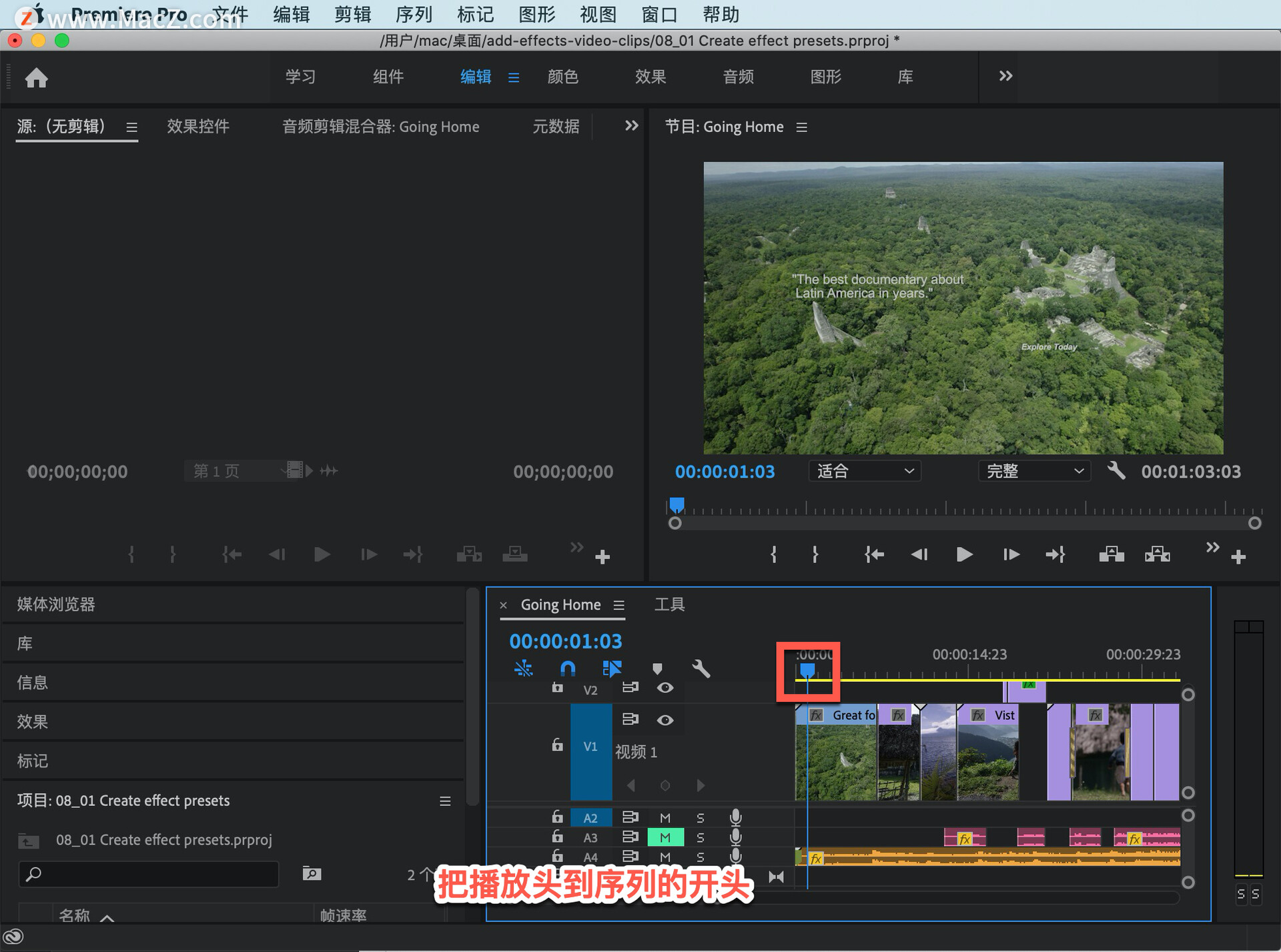Toggle the mute button on track A3

(x=665, y=837)
